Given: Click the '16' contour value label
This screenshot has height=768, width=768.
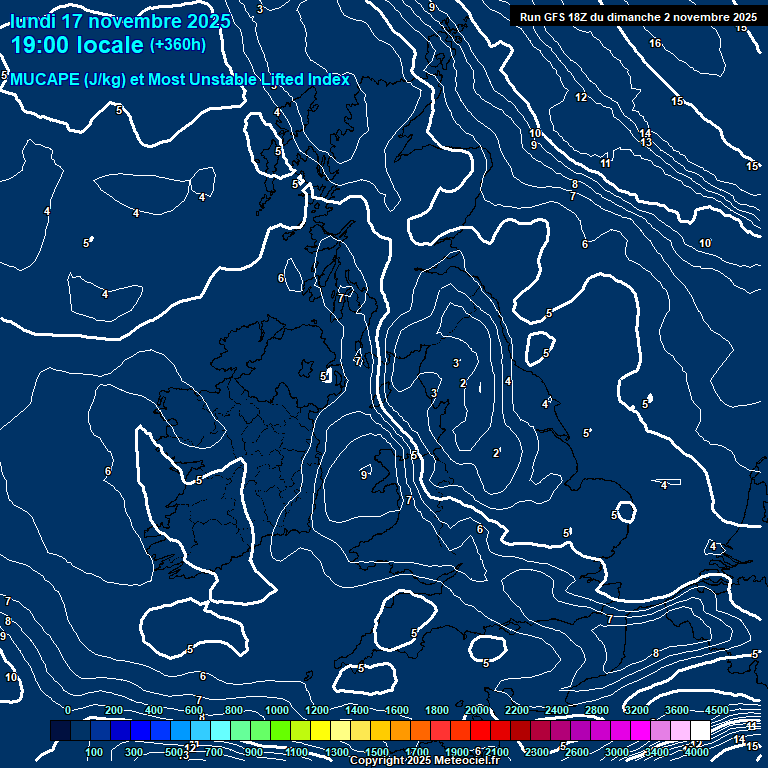Looking at the screenshot, I should point(655,43).
